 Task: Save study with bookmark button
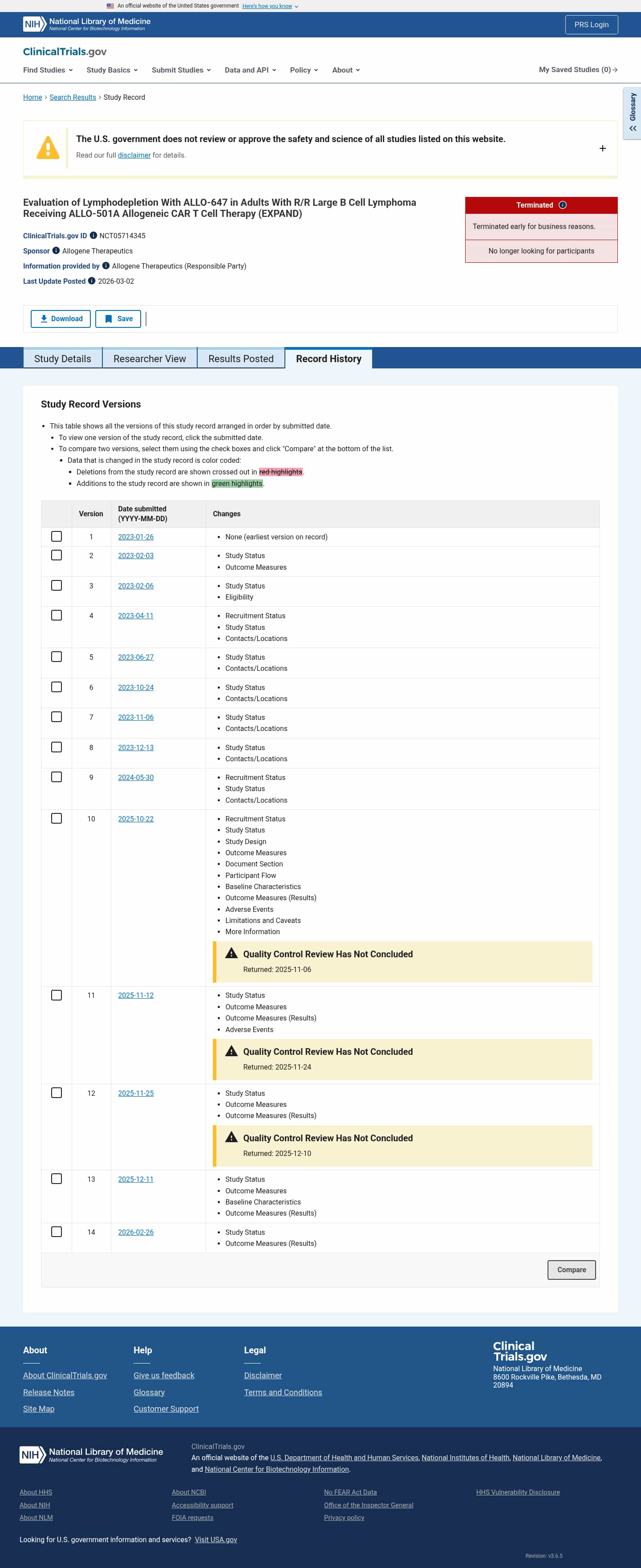[x=118, y=319]
